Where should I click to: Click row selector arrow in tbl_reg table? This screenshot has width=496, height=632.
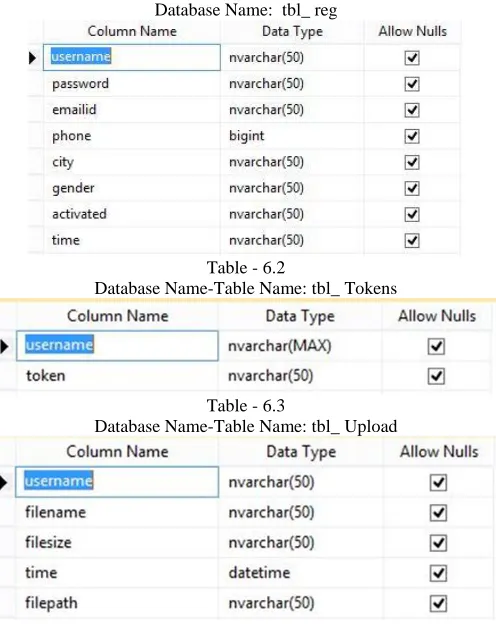tap(33, 58)
